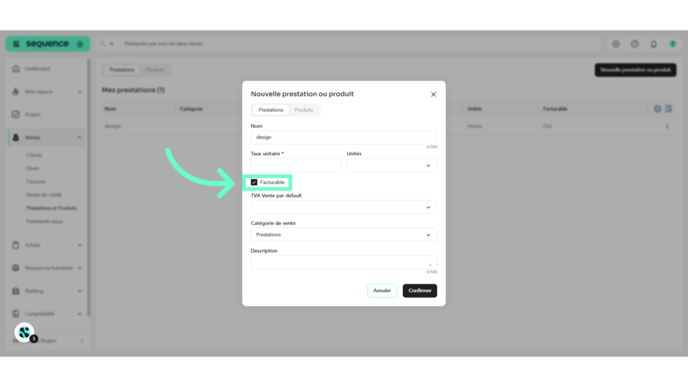
Task: Open Notes de crédit under Ventes
Action: click(44, 194)
